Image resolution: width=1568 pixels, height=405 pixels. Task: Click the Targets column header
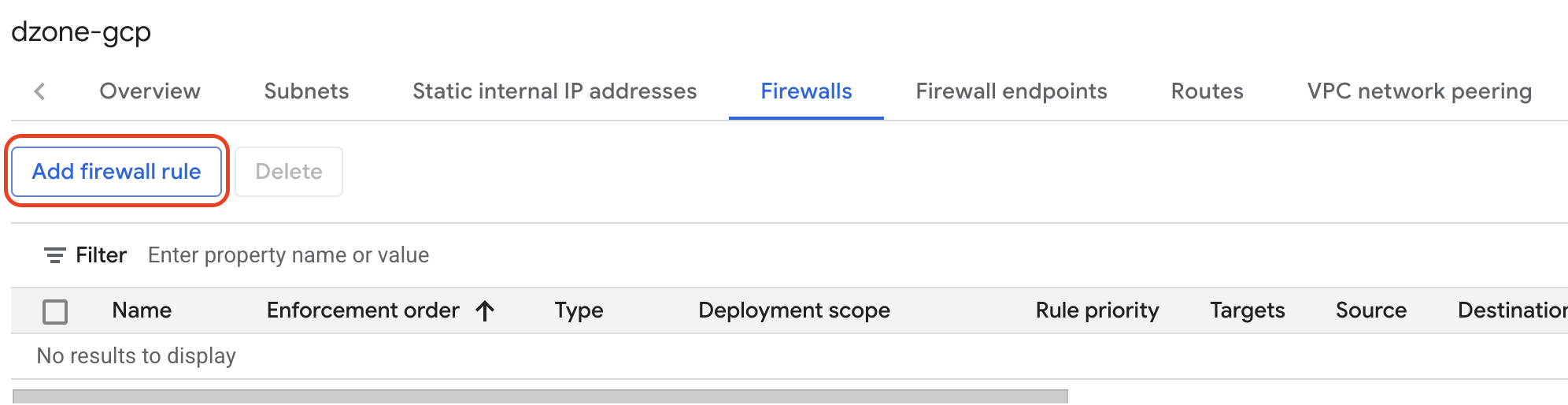pos(1247,310)
